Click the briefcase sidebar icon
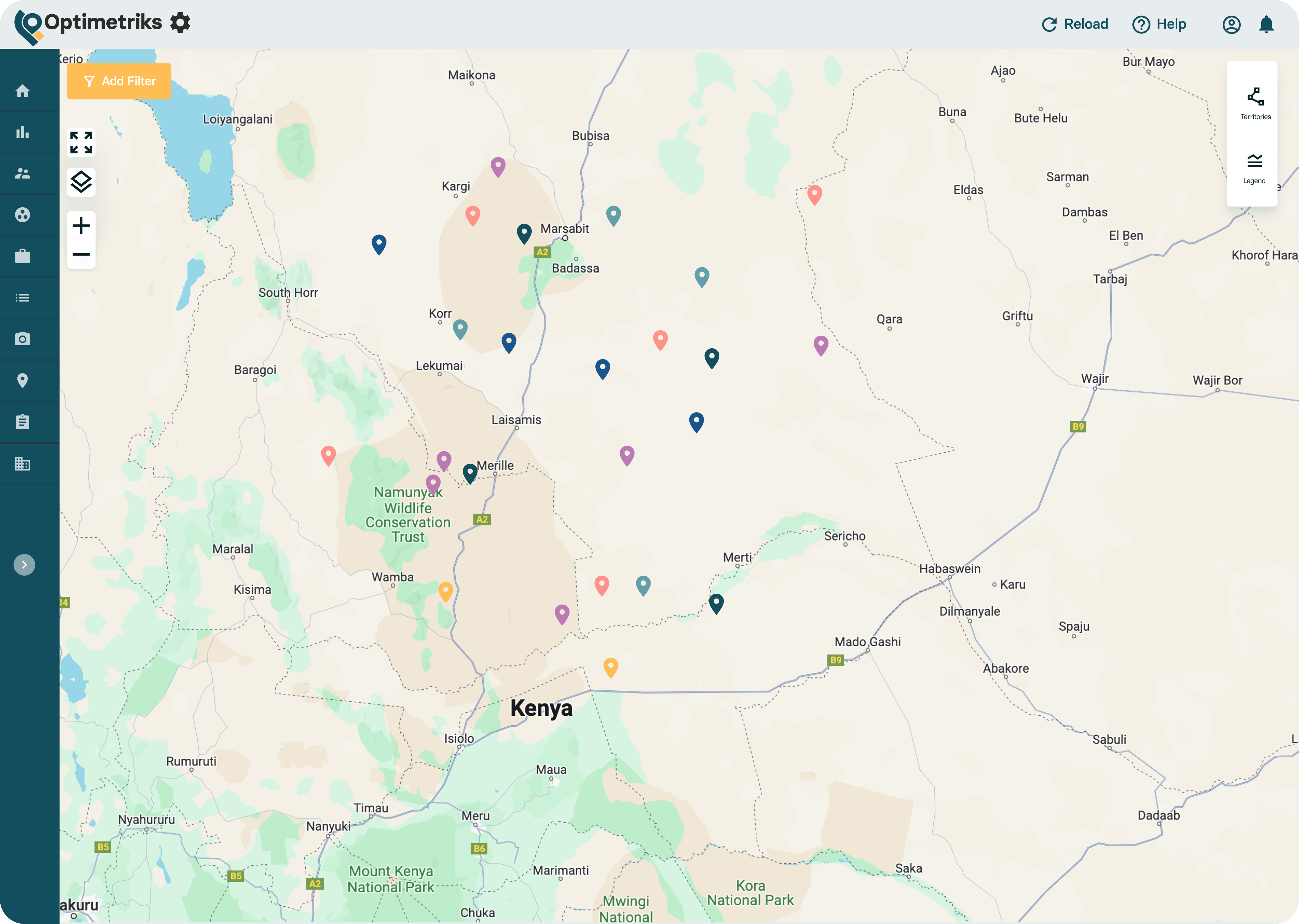 [x=23, y=257]
